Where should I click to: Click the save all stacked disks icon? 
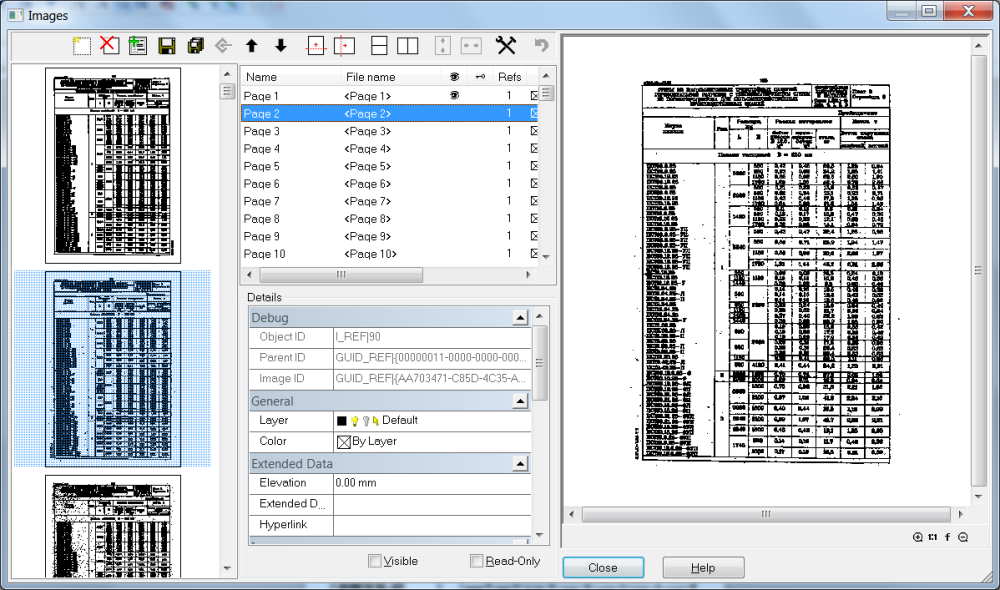(x=195, y=45)
